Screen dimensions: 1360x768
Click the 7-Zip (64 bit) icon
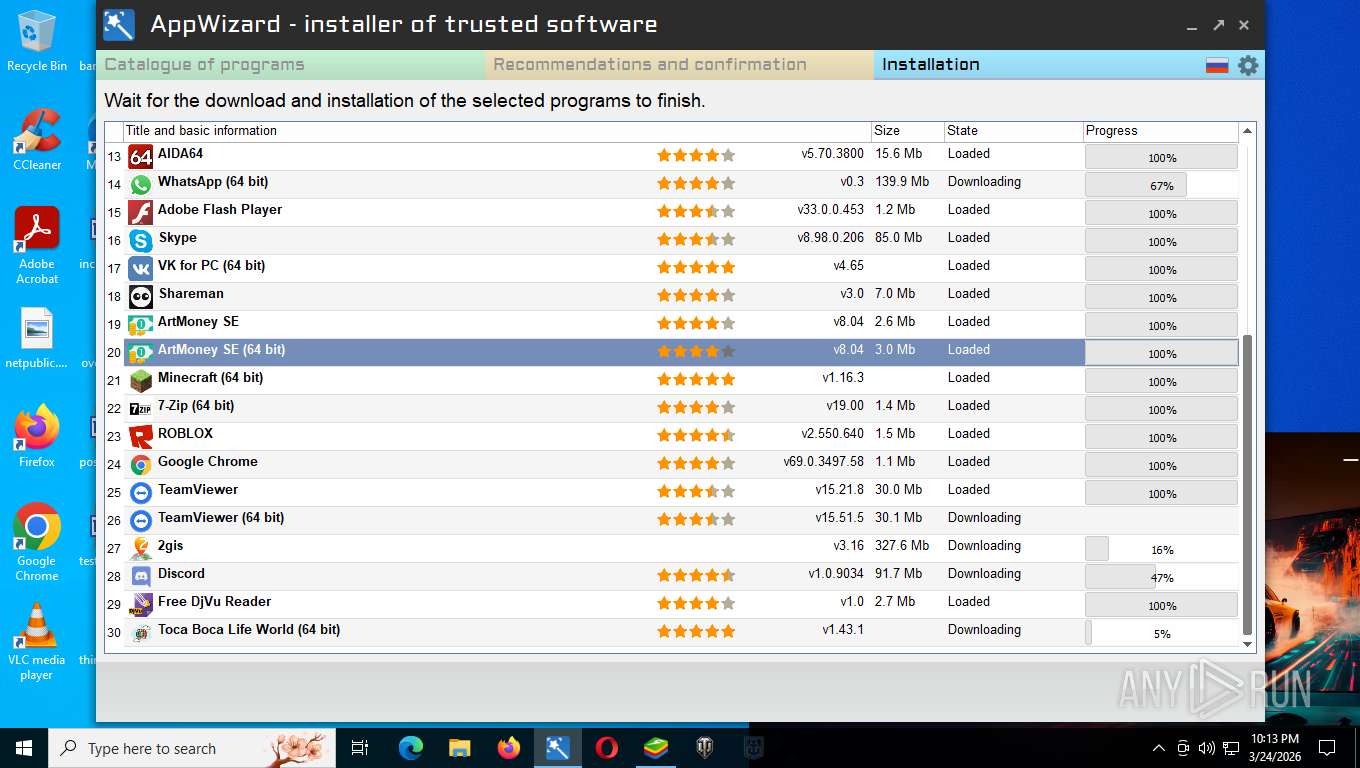pyautogui.click(x=141, y=409)
